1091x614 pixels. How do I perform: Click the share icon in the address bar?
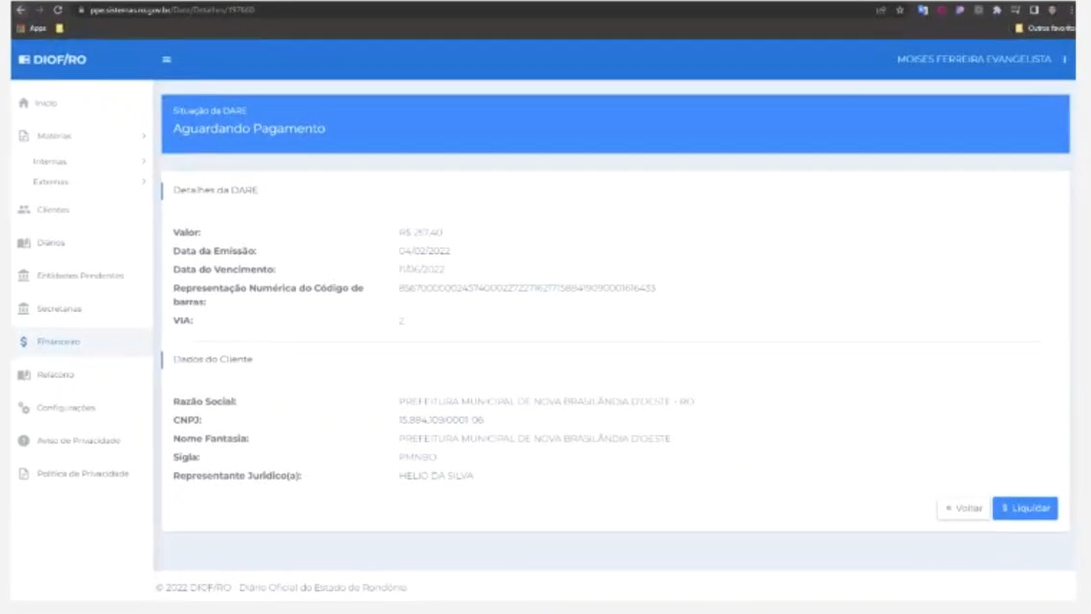pos(881,10)
